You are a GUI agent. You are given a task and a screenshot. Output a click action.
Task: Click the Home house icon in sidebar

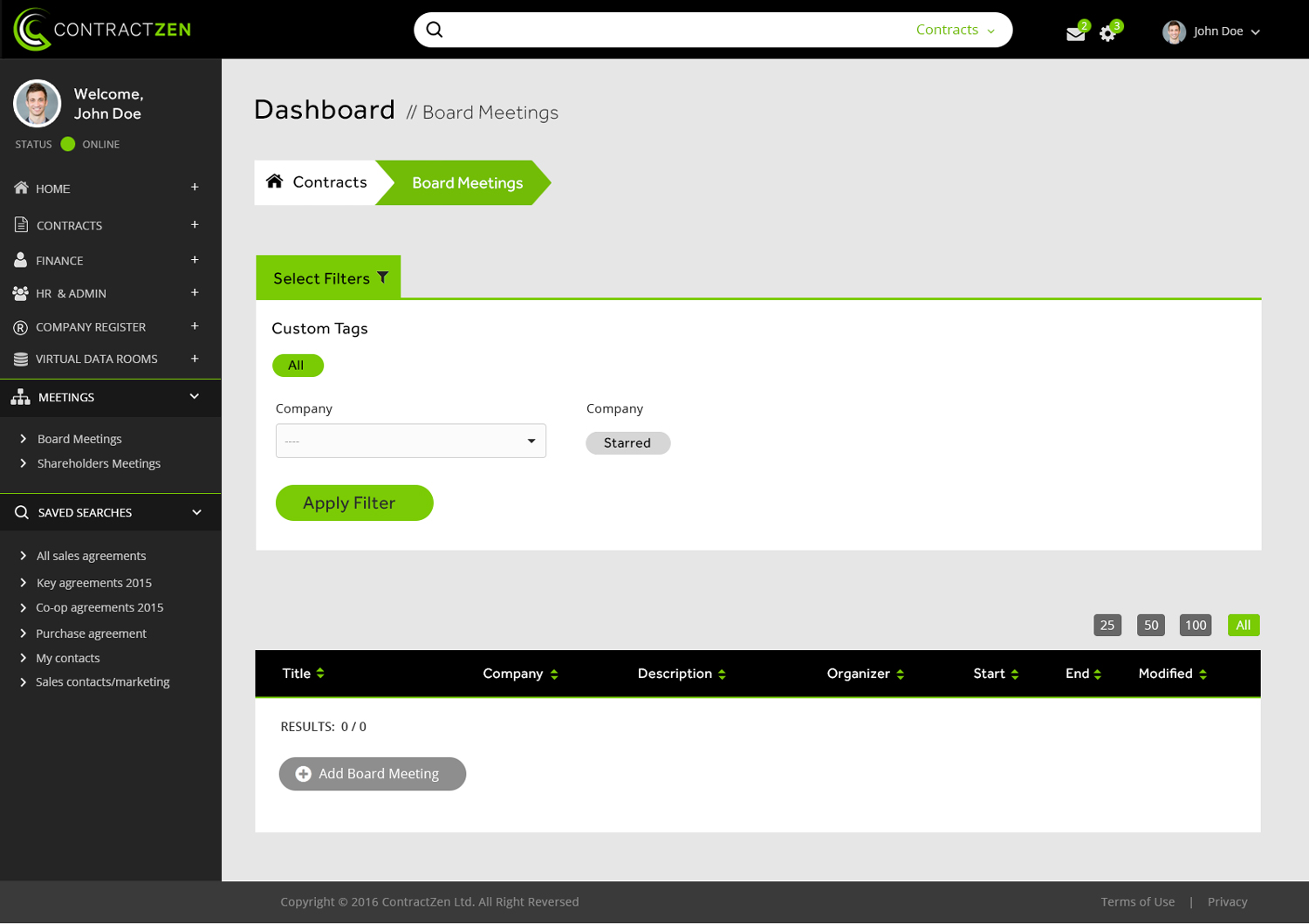(21, 188)
